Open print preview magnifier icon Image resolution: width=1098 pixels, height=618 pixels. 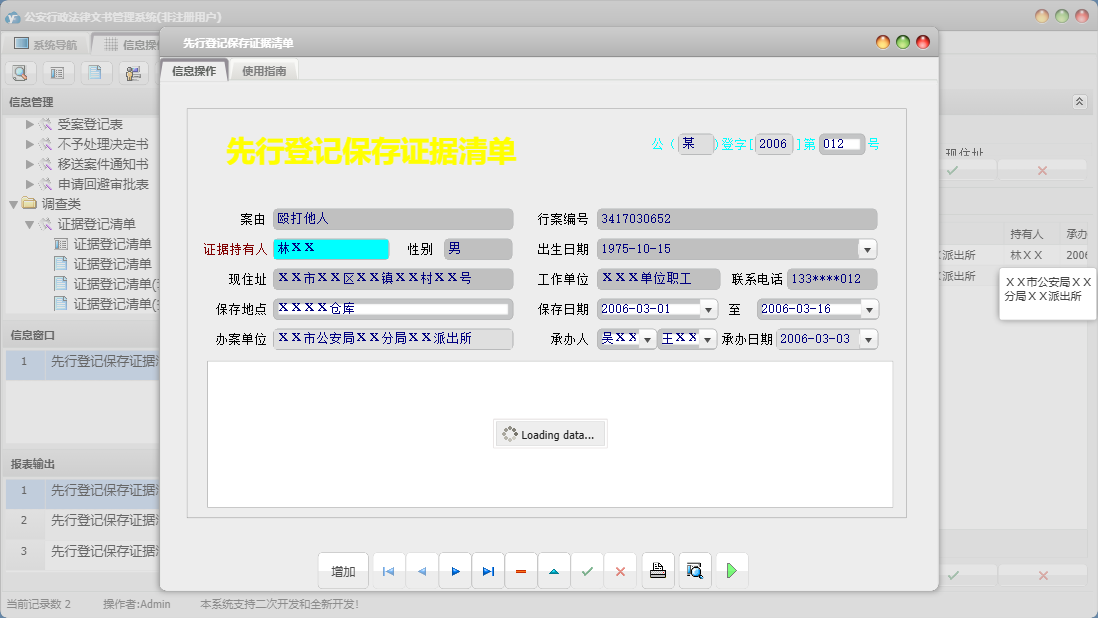(694, 571)
